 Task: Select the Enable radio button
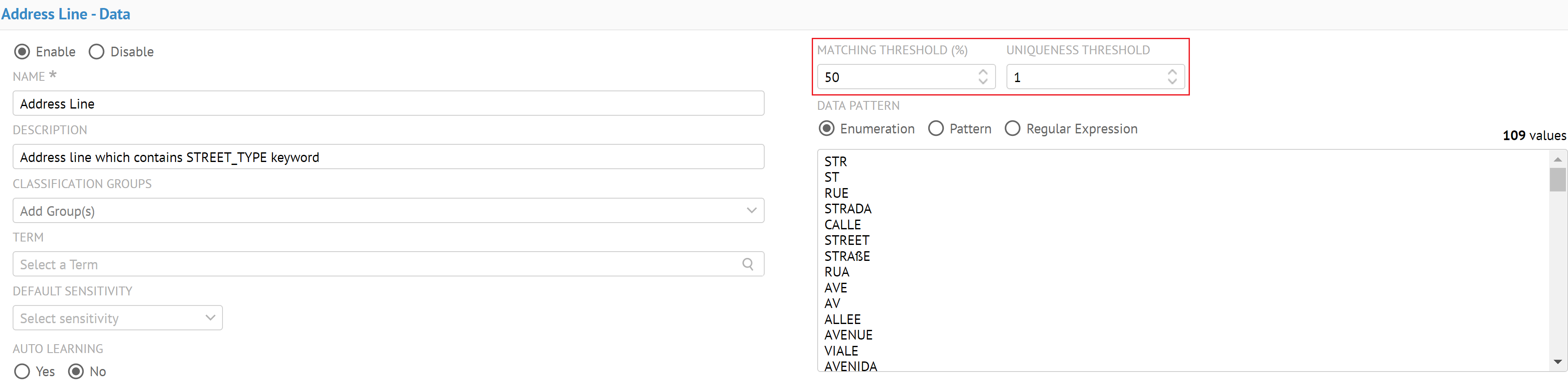click(x=22, y=52)
